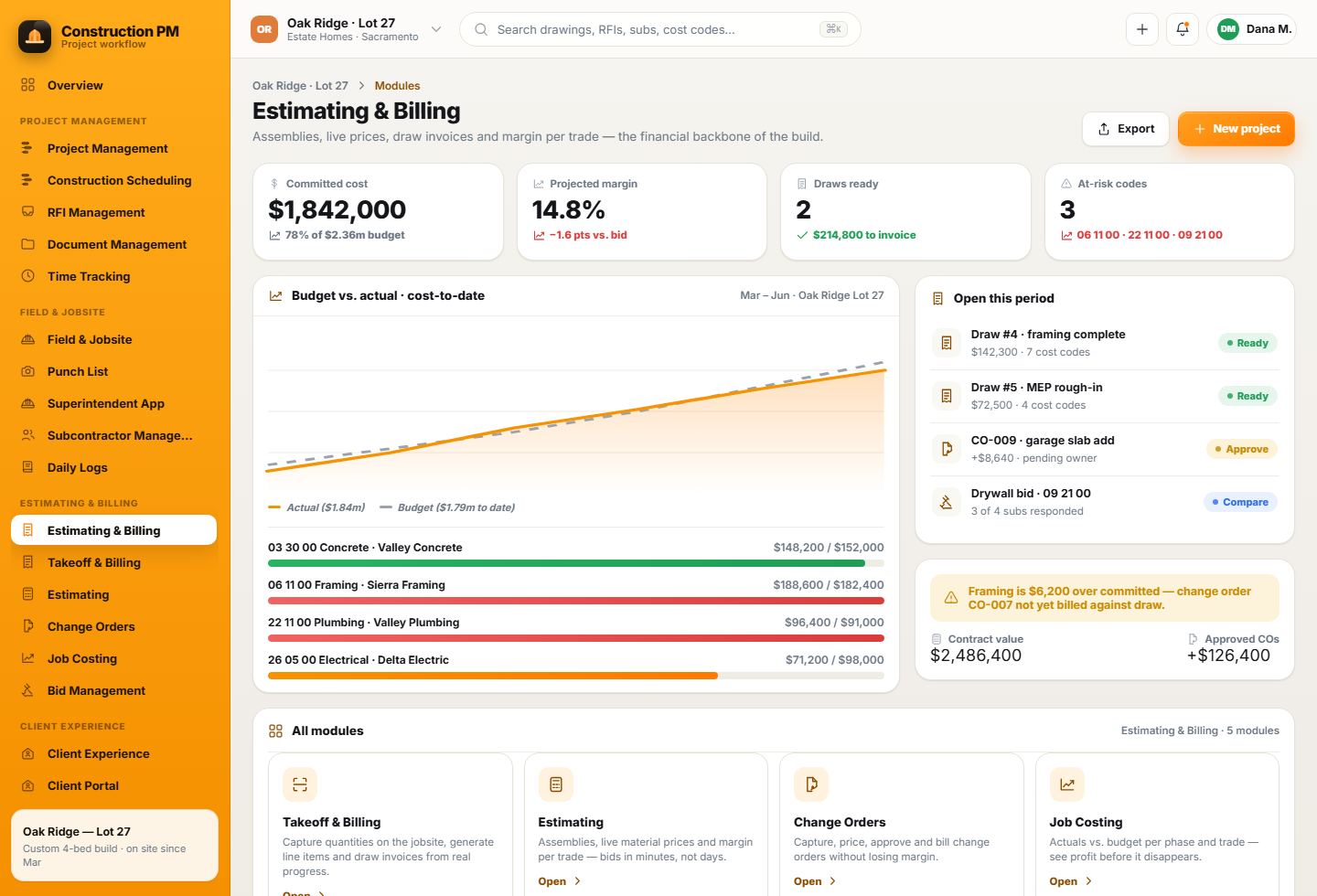This screenshot has height=896, width=1317.
Task: Click the Draw #4 document icon
Action: 947,343
